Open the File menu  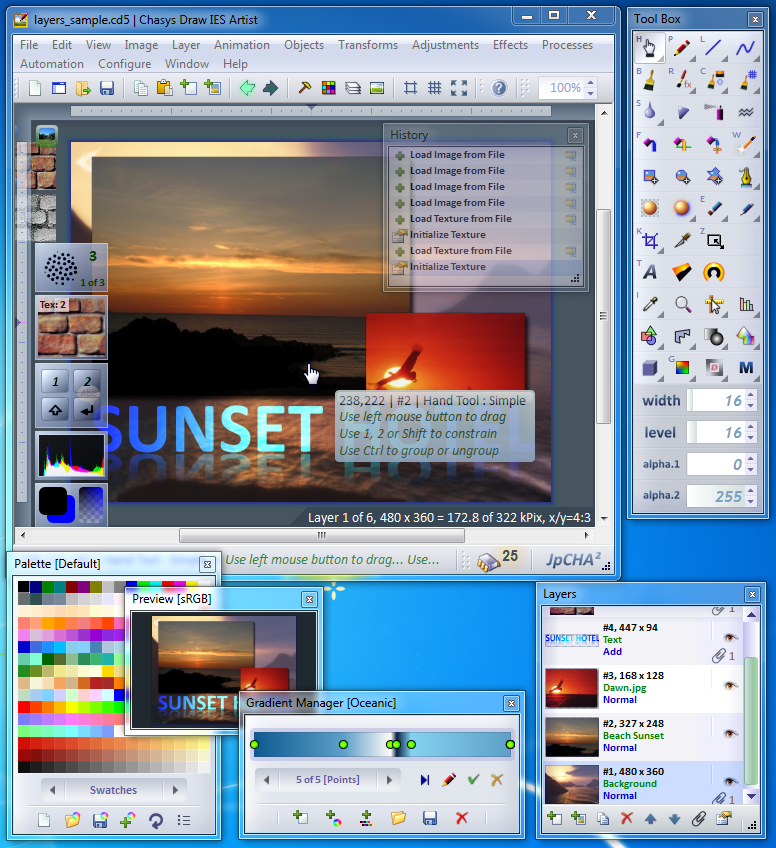tap(29, 45)
